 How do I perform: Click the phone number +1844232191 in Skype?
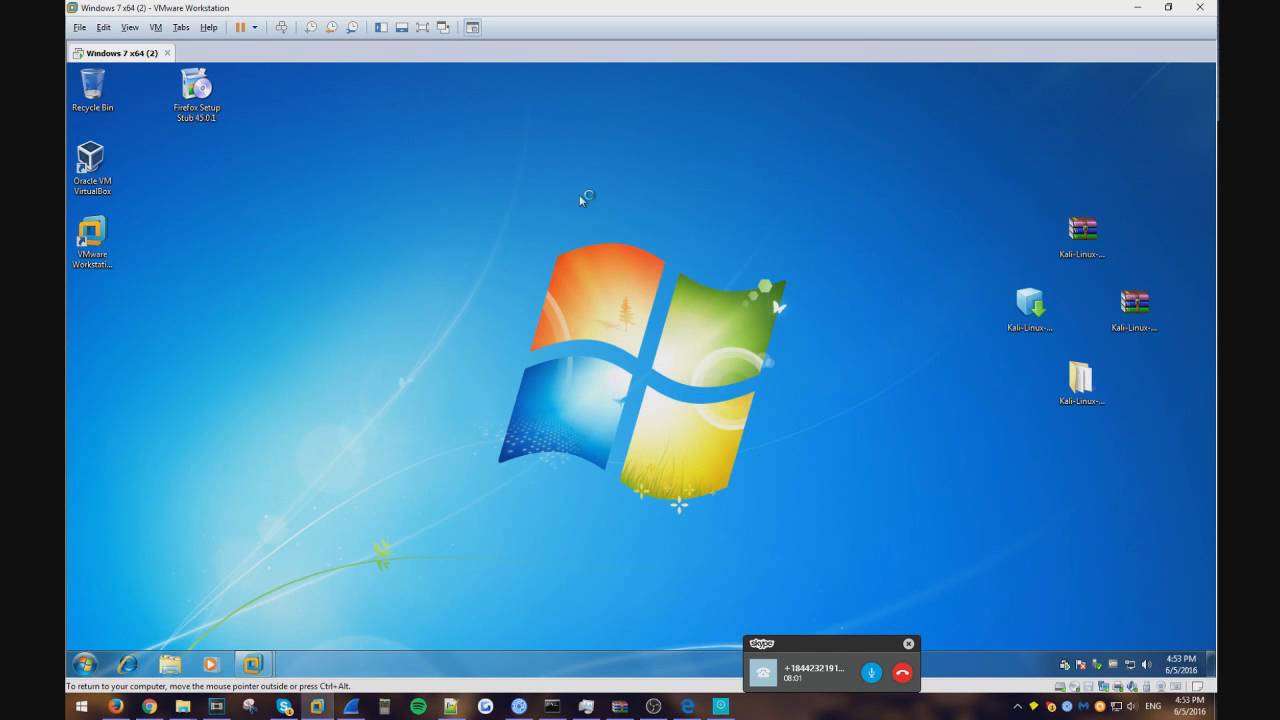[x=814, y=668]
